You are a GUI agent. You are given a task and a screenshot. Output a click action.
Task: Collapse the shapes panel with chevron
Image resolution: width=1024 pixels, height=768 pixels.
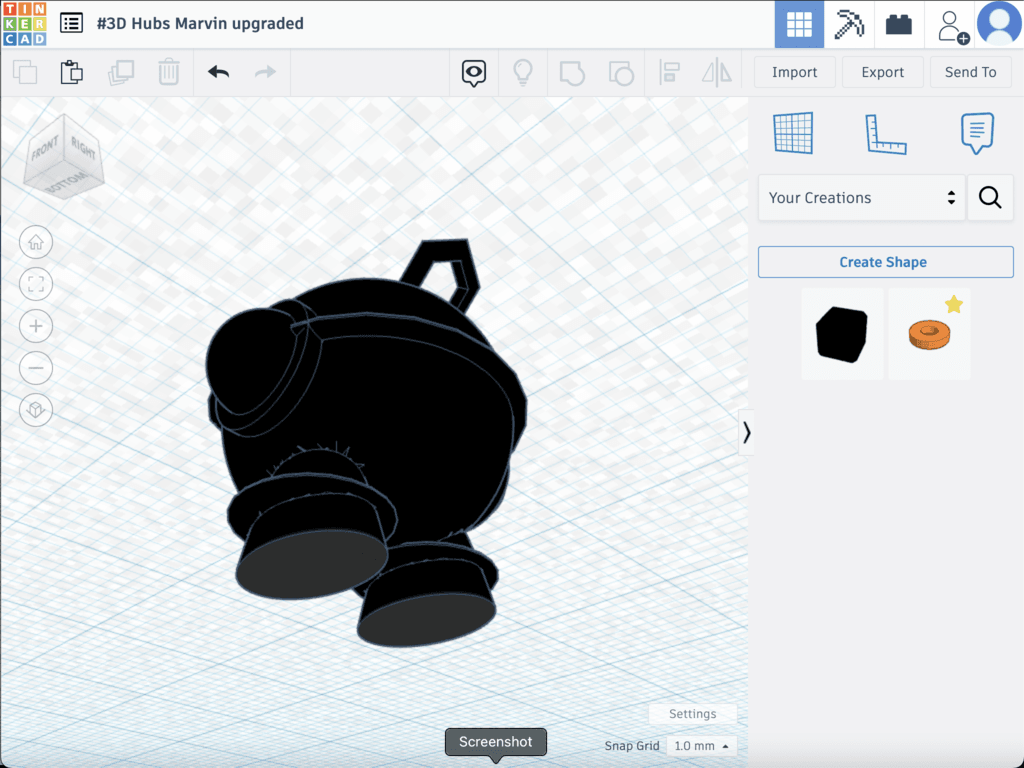746,432
